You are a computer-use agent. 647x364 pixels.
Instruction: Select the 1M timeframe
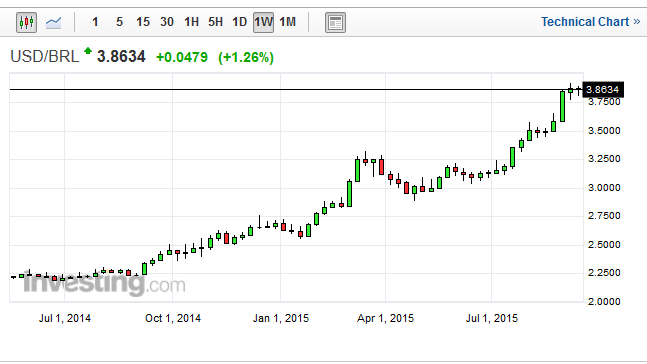pos(288,22)
